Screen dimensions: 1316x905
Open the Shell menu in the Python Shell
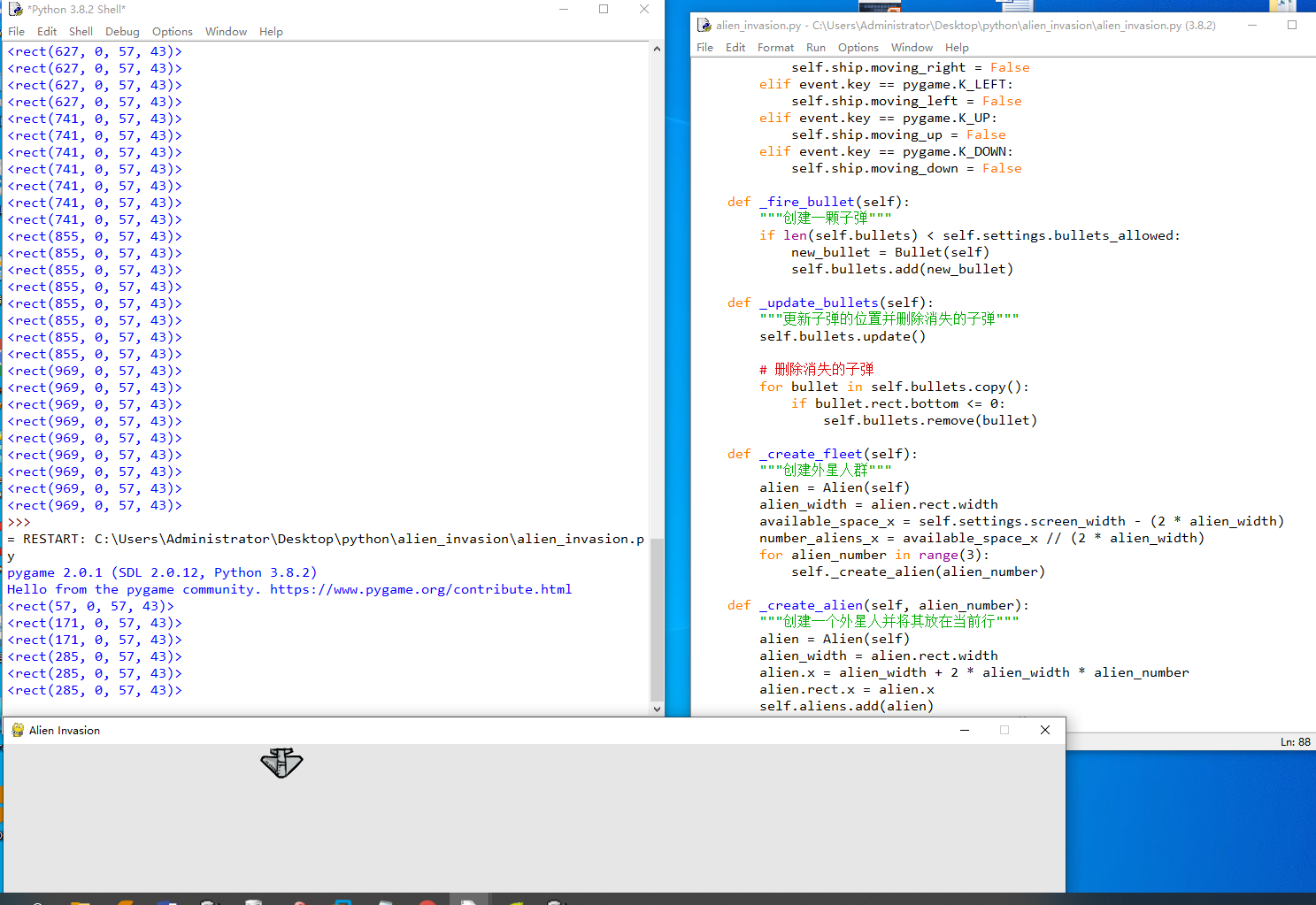coord(81,31)
